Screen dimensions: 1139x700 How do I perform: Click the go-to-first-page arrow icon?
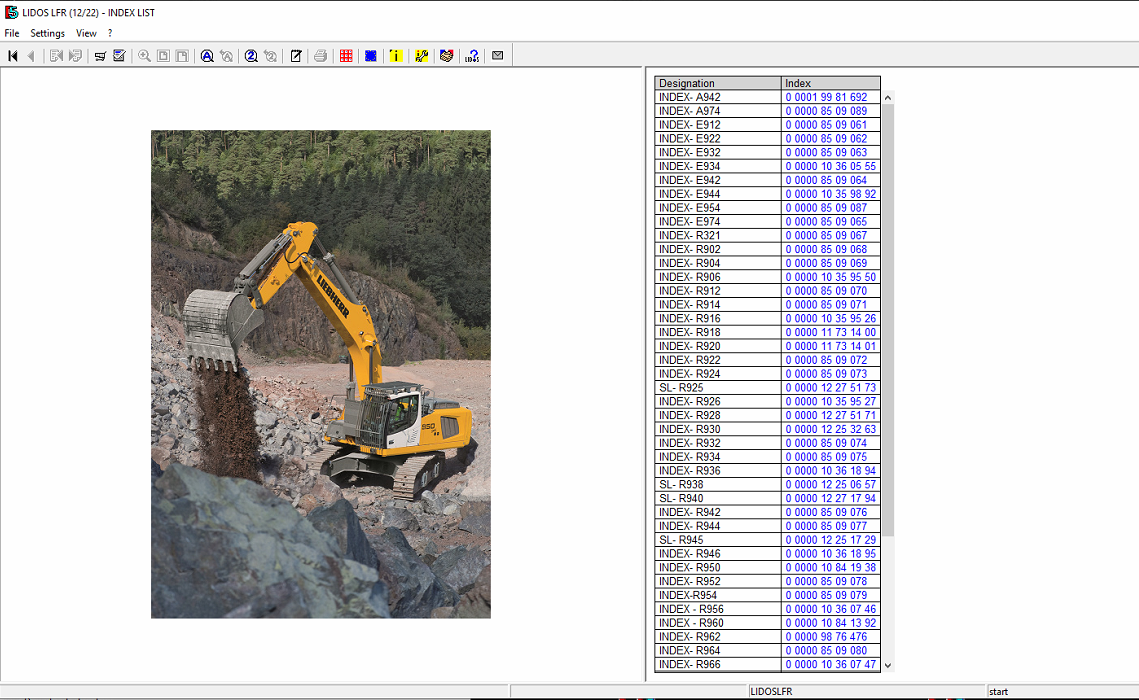point(12,56)
